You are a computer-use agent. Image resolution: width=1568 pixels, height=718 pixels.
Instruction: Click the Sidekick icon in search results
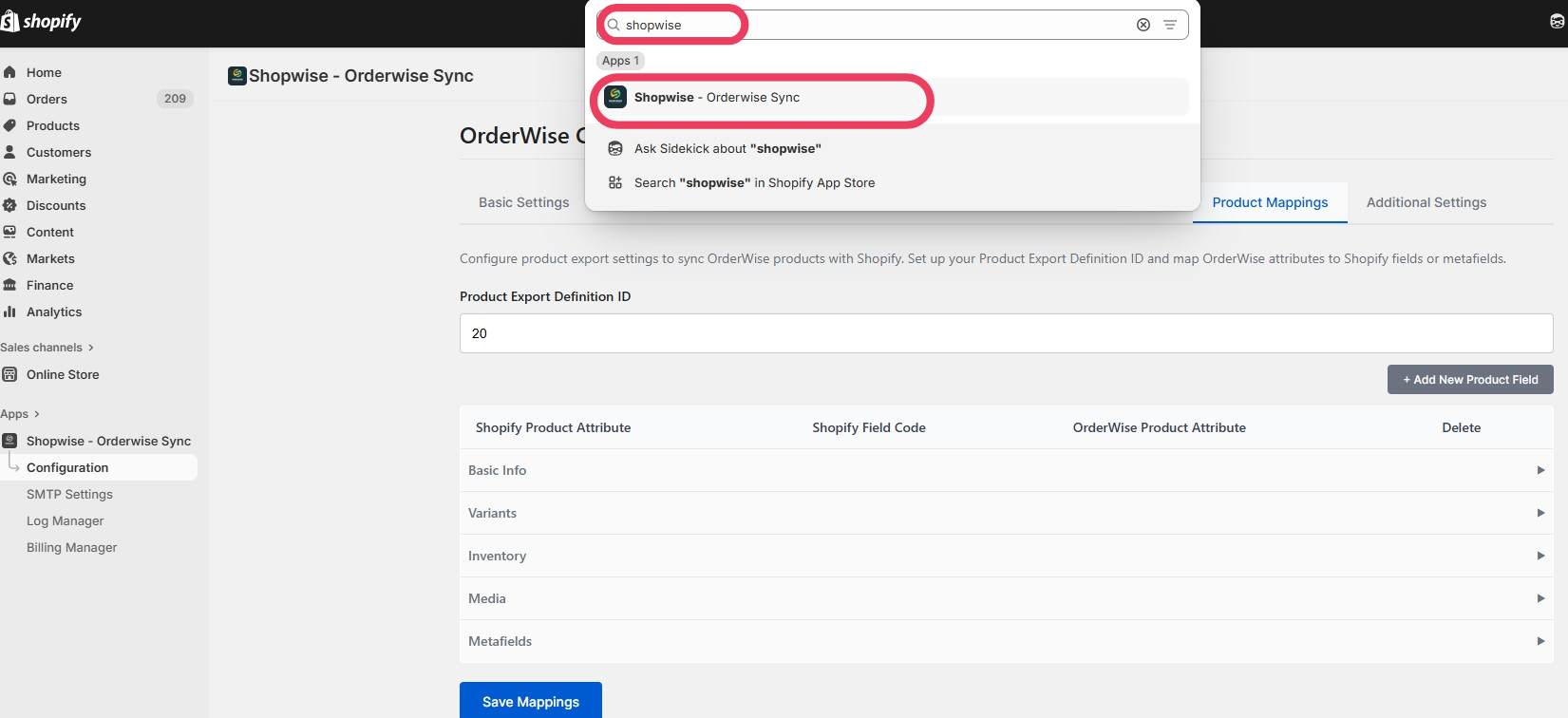615,148
